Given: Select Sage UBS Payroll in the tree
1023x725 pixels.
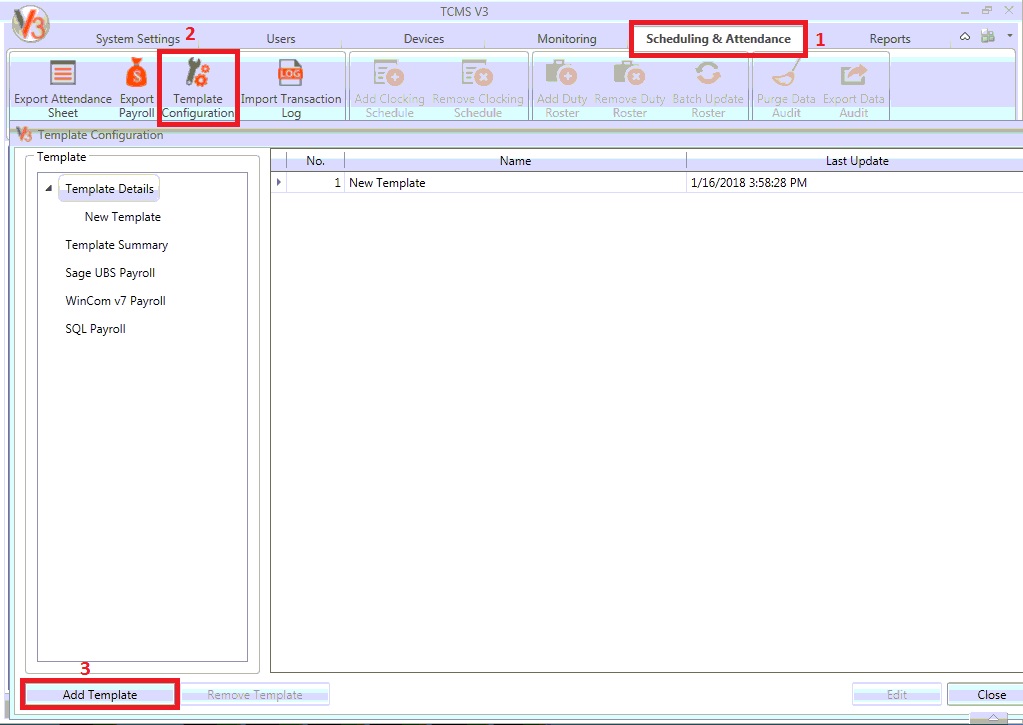Looking at the screenshot, I should [x=110, y=273].
